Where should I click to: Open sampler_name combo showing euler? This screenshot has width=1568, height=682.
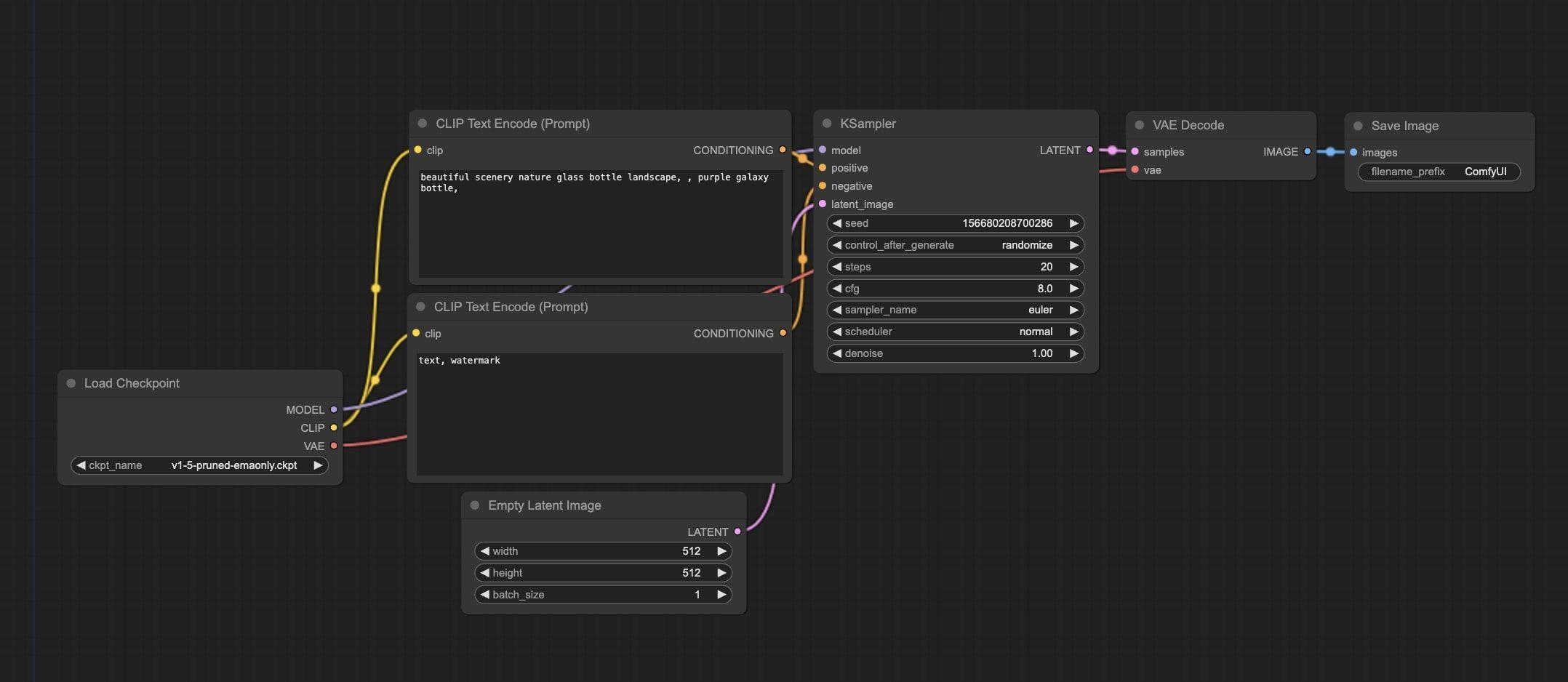(956, 310)
